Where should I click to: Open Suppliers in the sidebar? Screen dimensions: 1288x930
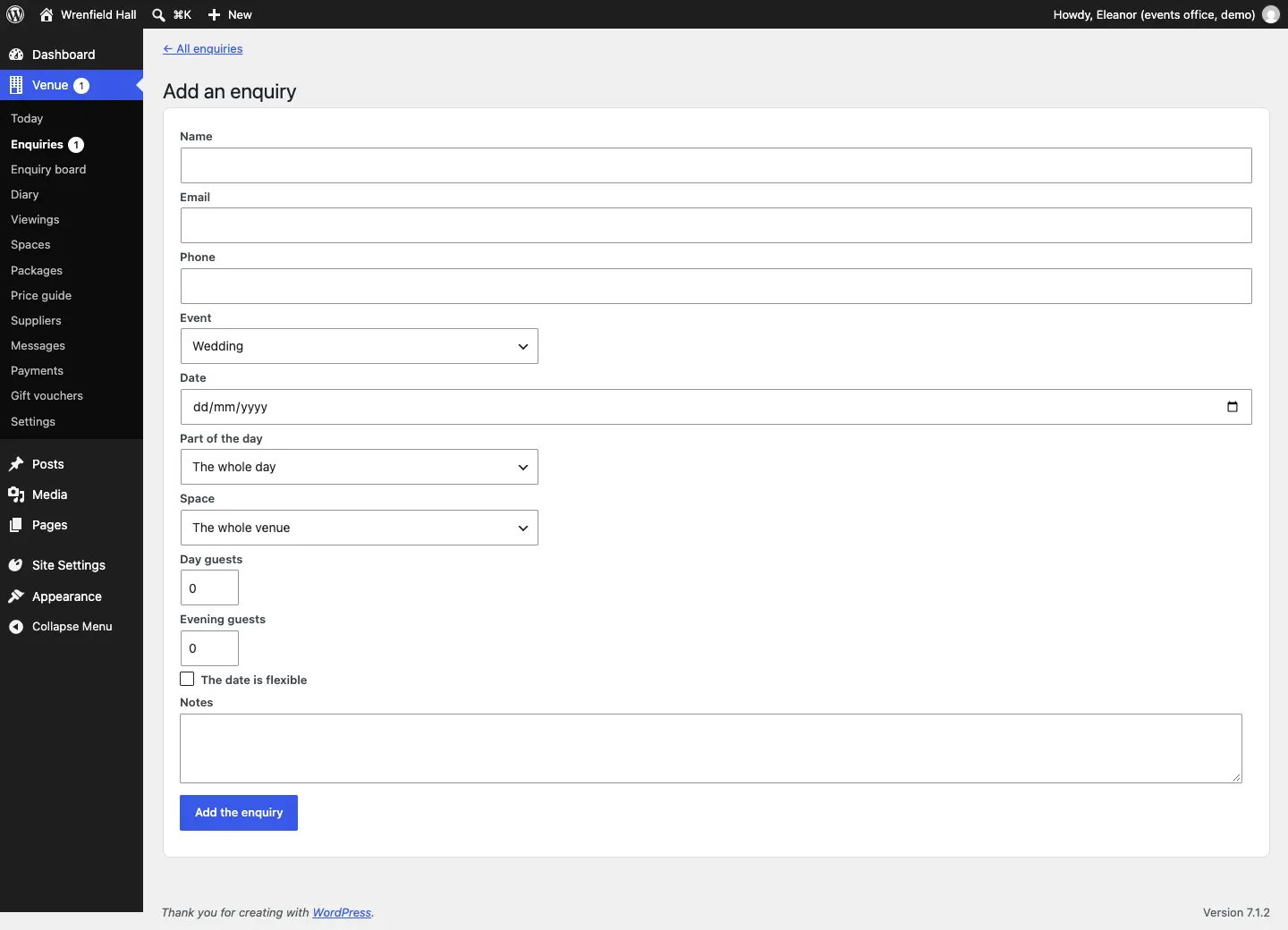pyautogui.click(x=36, y=321)
